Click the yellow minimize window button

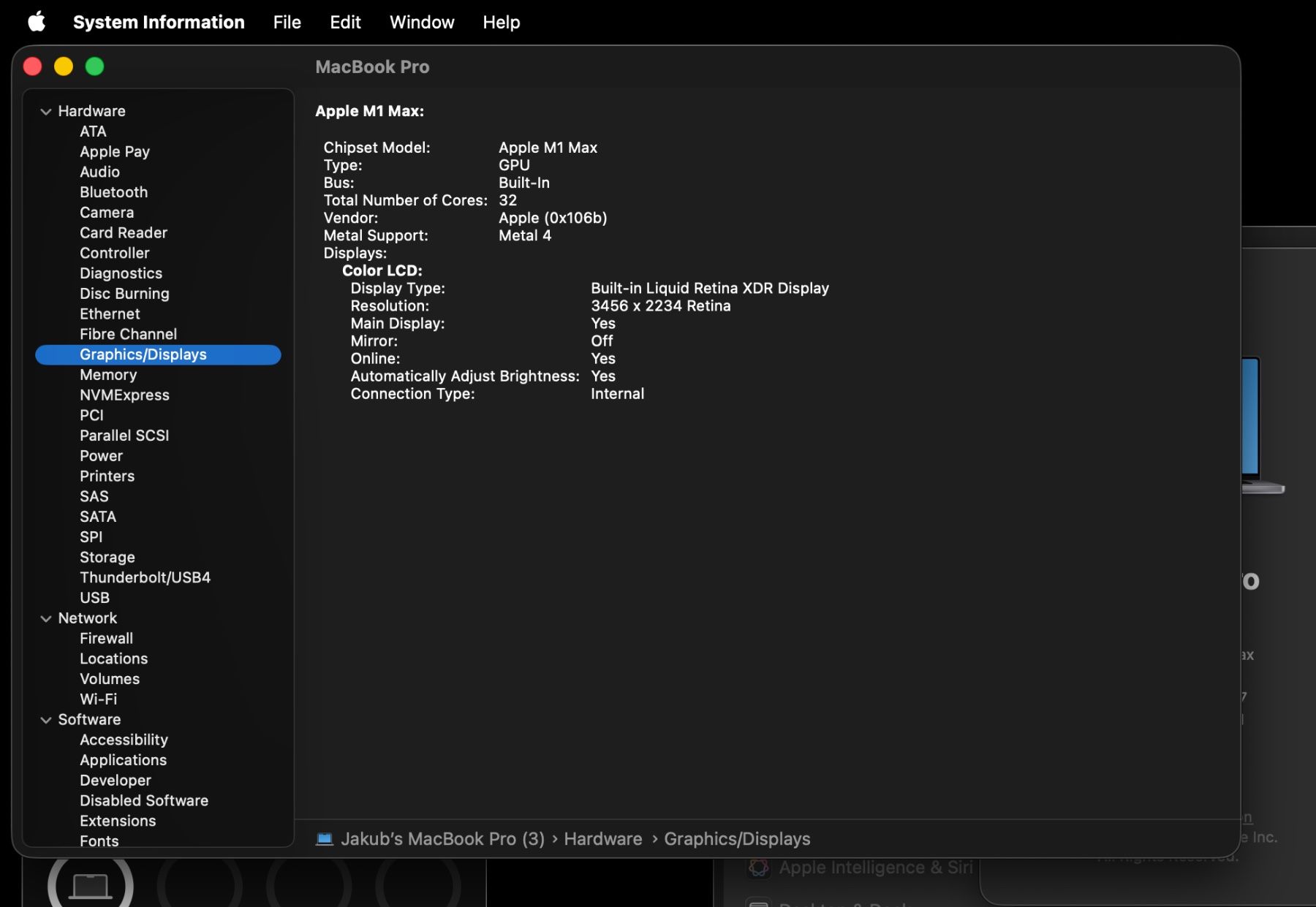(x=64, y=67)
